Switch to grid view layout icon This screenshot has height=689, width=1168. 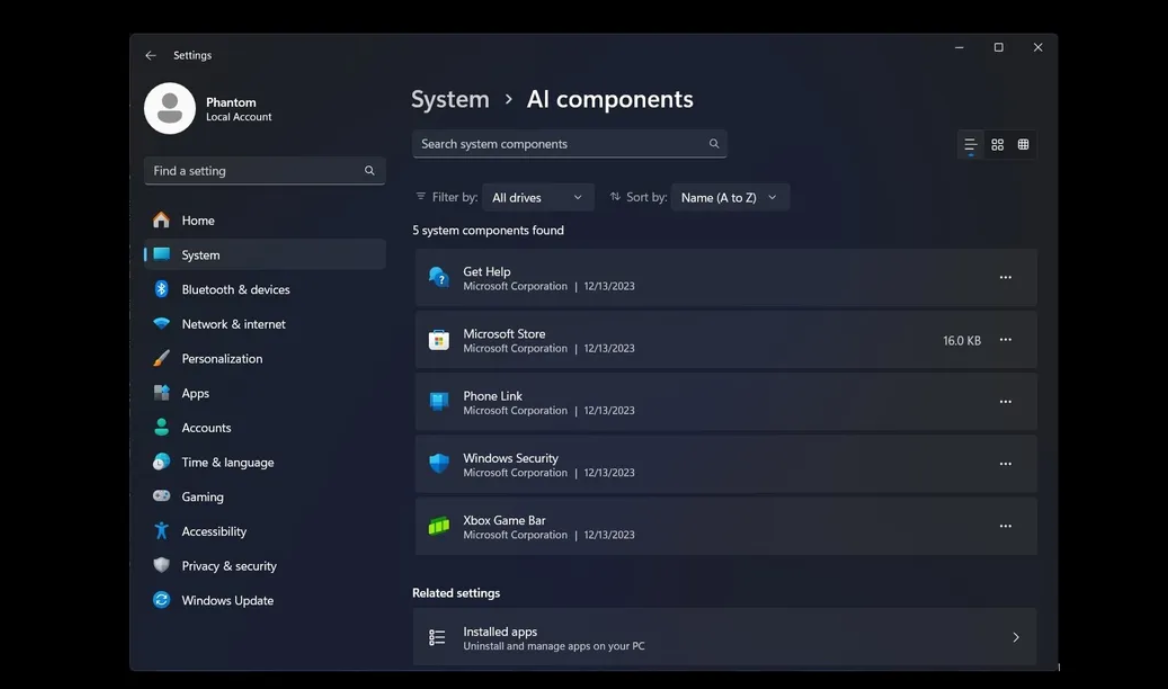click(997, 145)
